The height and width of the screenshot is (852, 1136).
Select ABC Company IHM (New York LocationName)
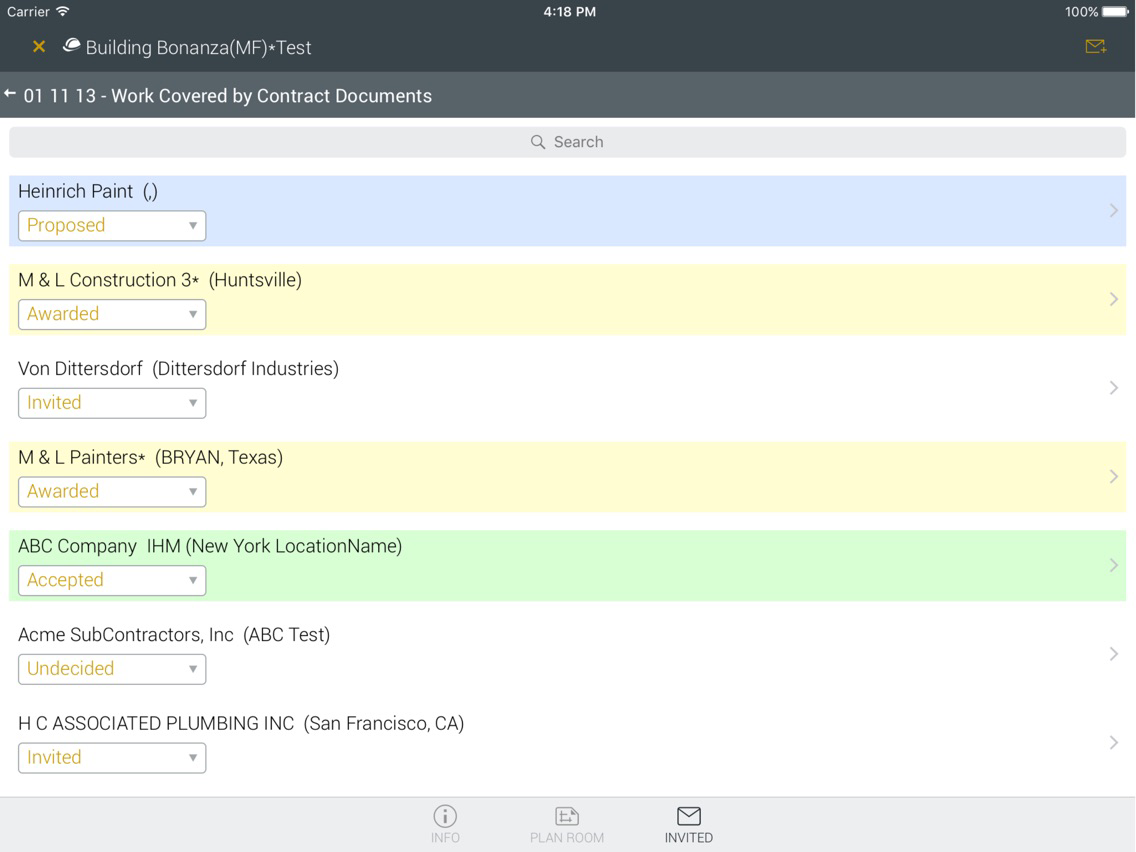[x=210, y=546]
